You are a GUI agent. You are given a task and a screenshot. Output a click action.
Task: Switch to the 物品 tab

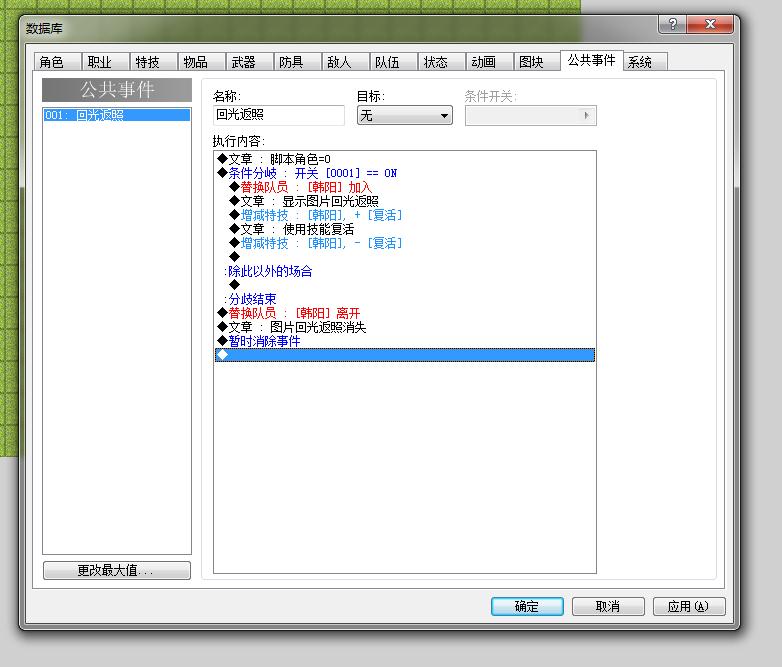click(201, 62)
